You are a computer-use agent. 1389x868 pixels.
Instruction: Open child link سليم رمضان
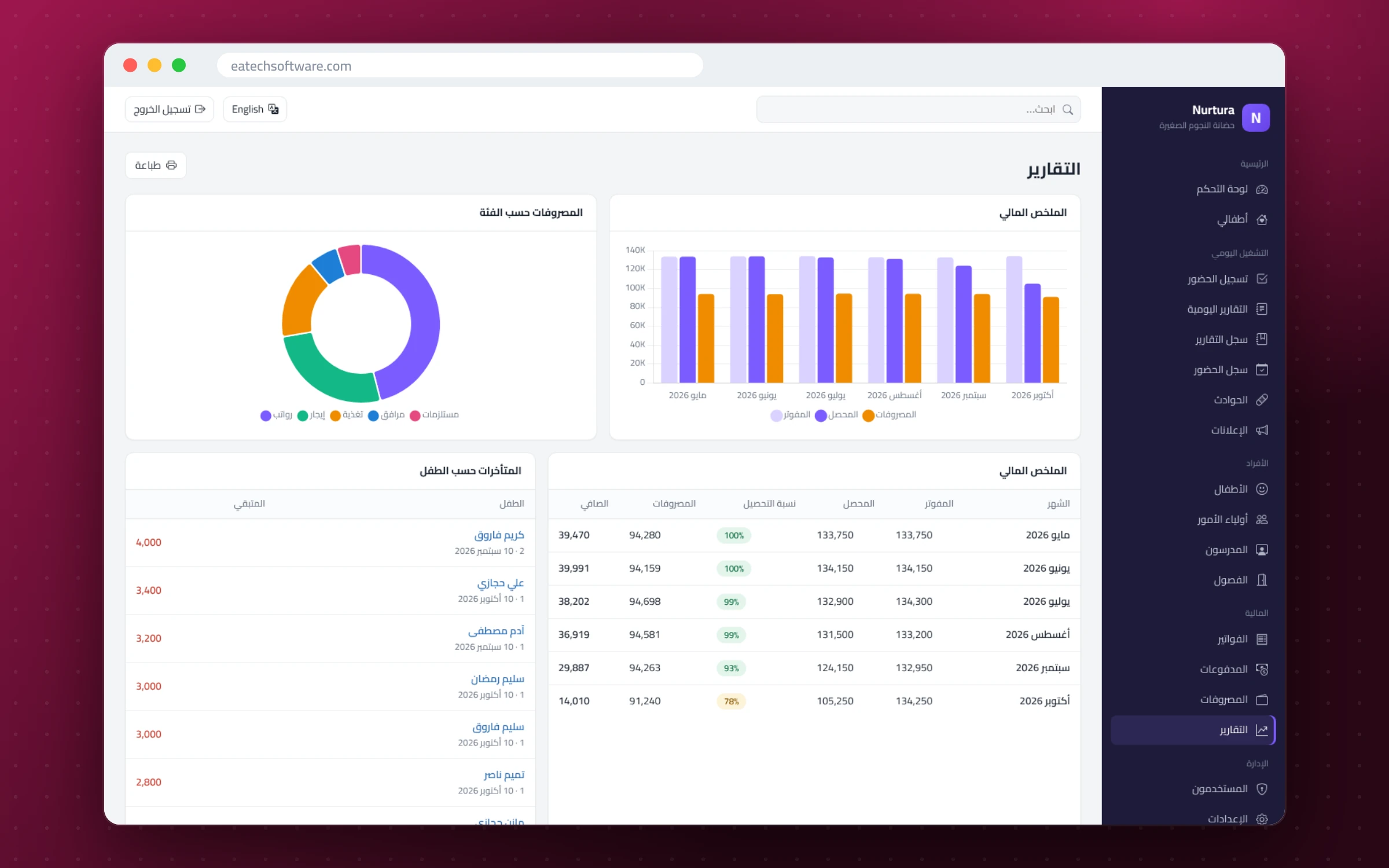point(497,679)
